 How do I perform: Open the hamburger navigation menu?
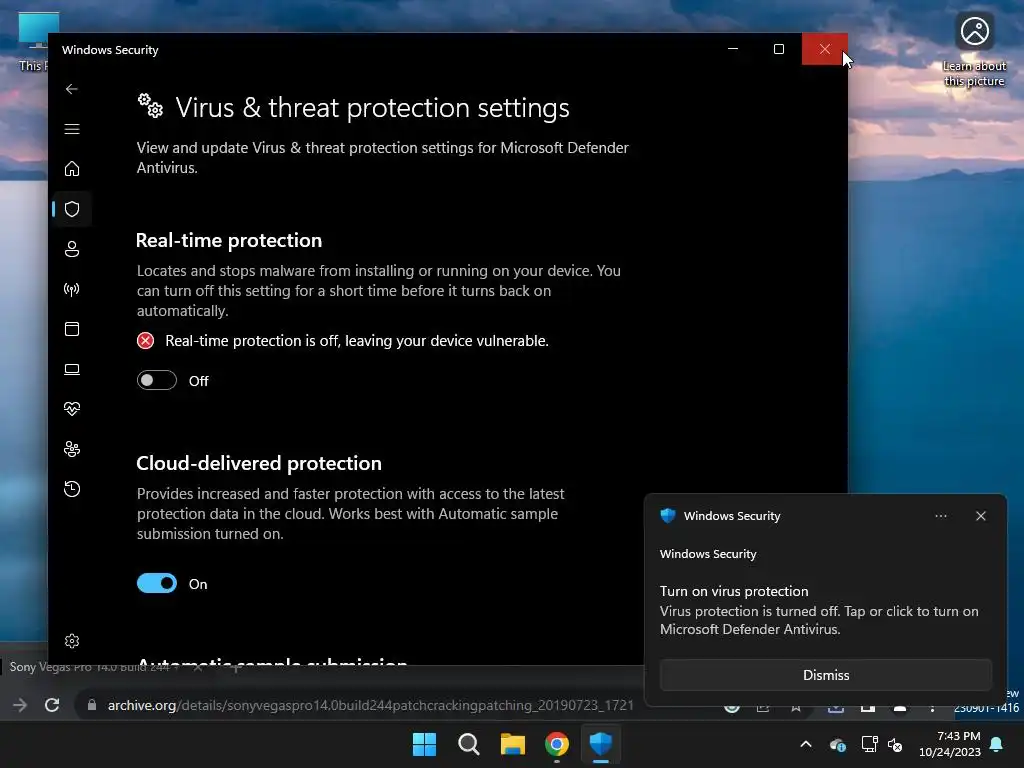(72, 129)
